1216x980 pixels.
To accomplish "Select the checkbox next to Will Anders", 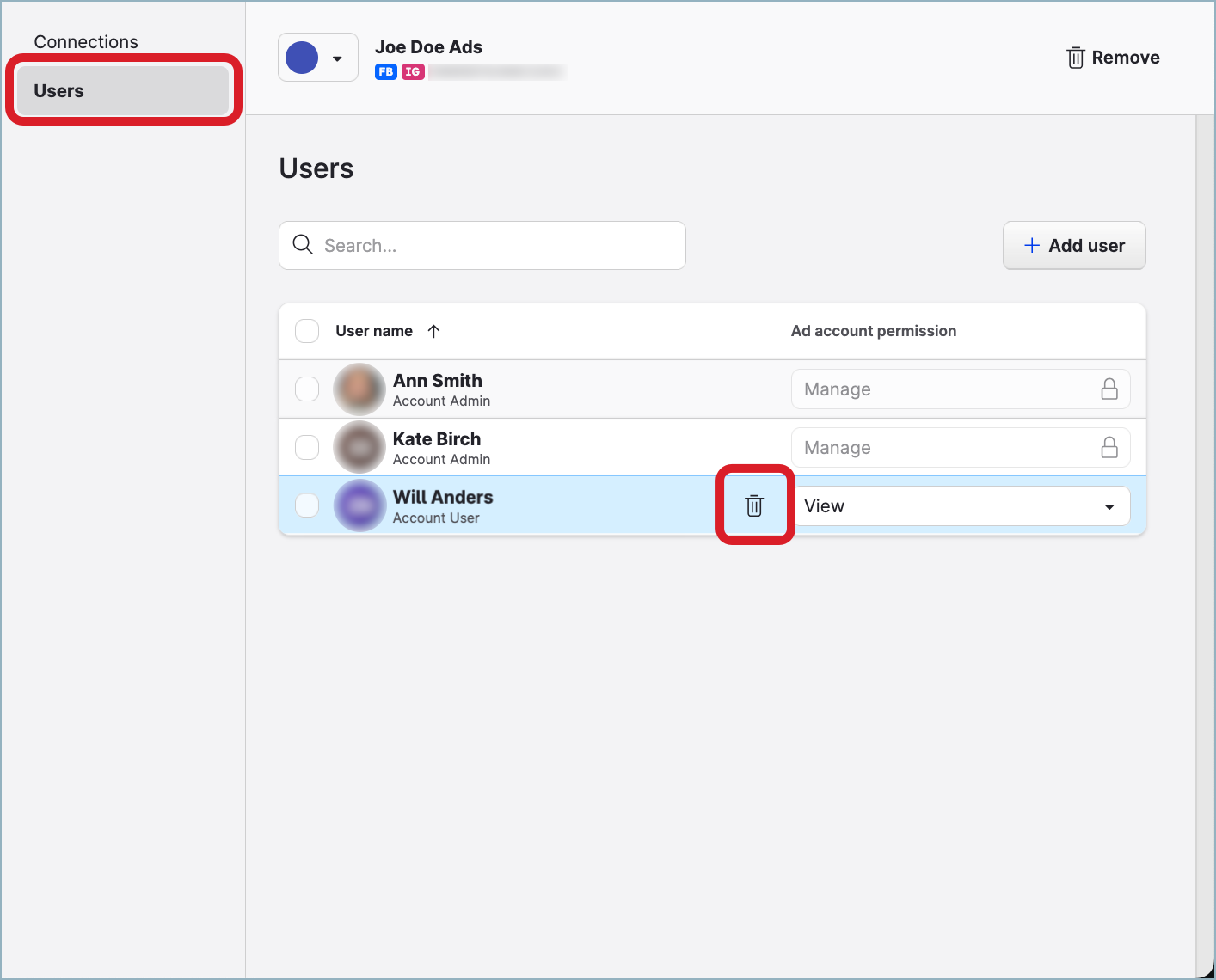I will [307, 505].
